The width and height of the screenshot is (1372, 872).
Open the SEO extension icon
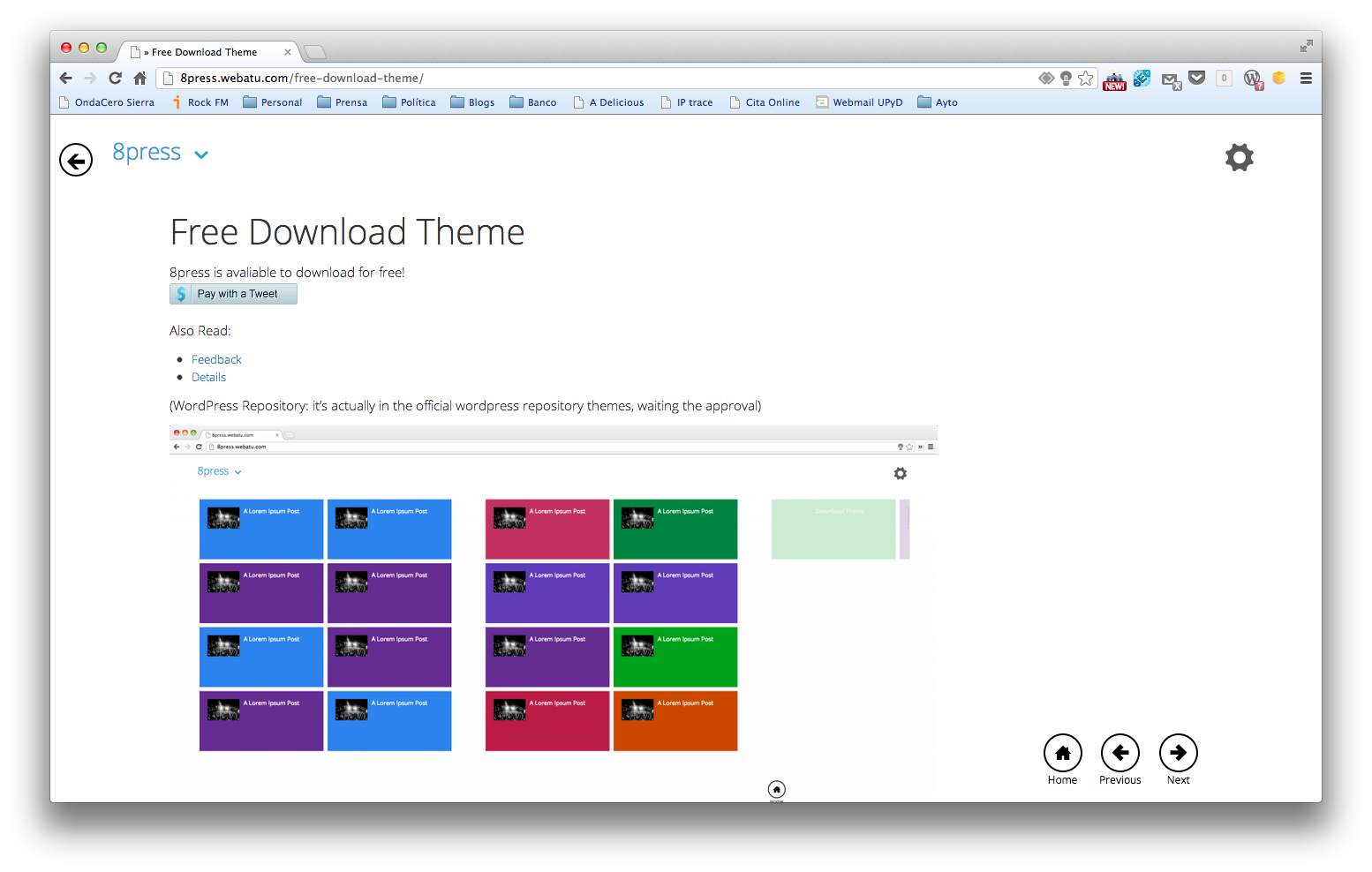point(1142,78)
